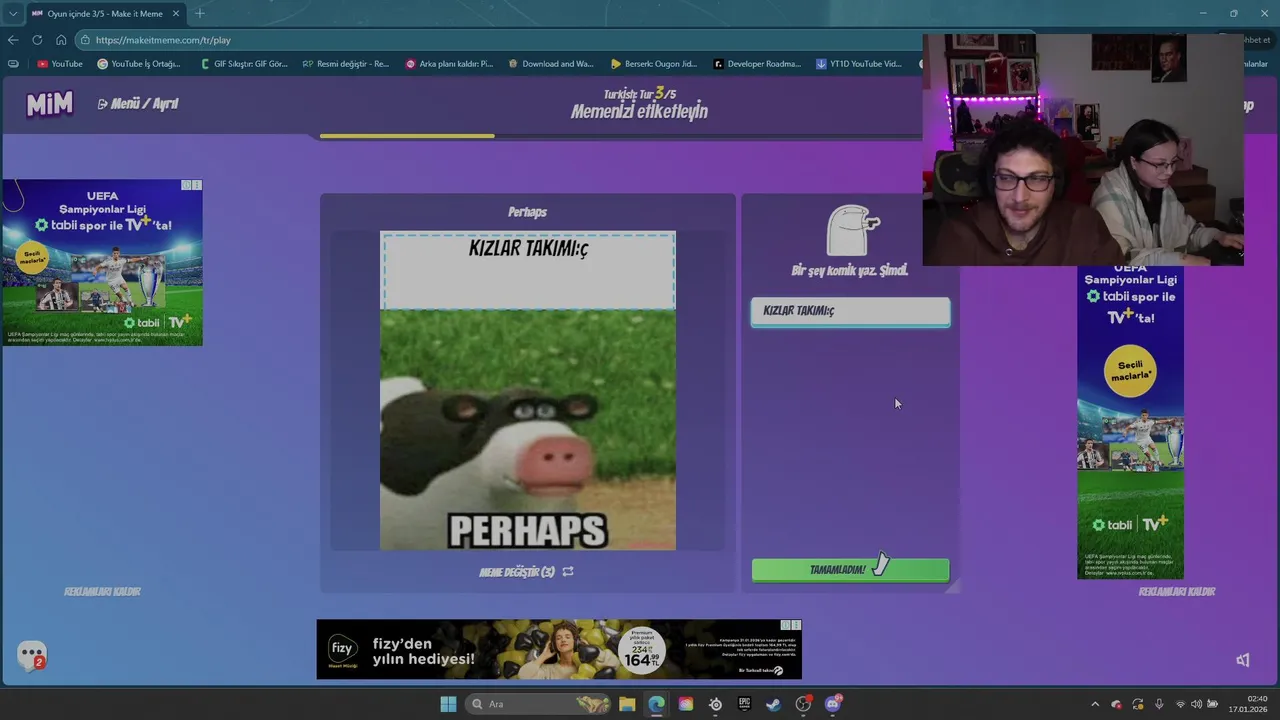The width and height of the screenshot is (1280, 720).
Task: Click the address bar URL
Action: point(163,40)
